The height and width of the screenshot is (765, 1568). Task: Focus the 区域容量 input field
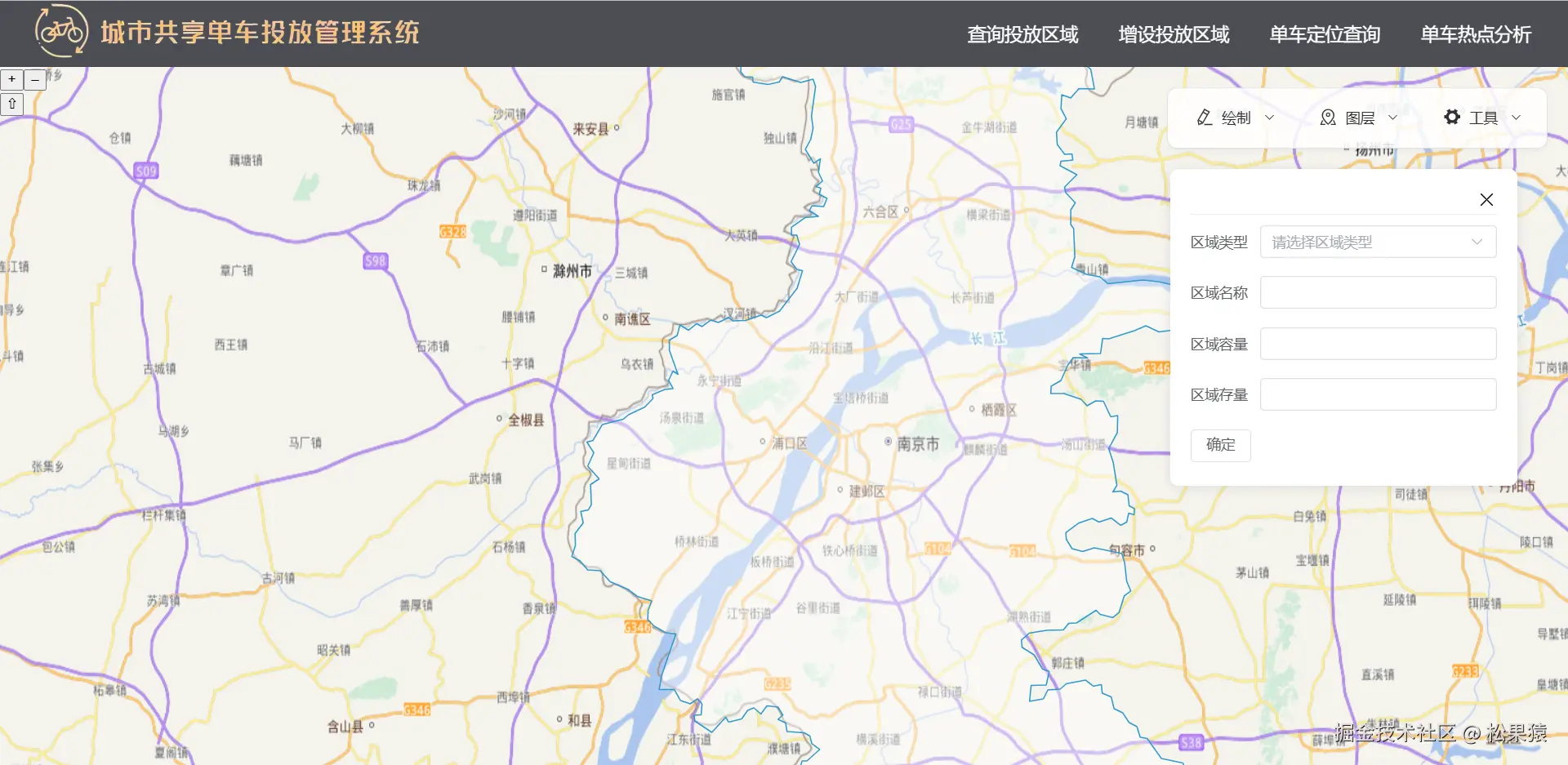coord(1378,344)
